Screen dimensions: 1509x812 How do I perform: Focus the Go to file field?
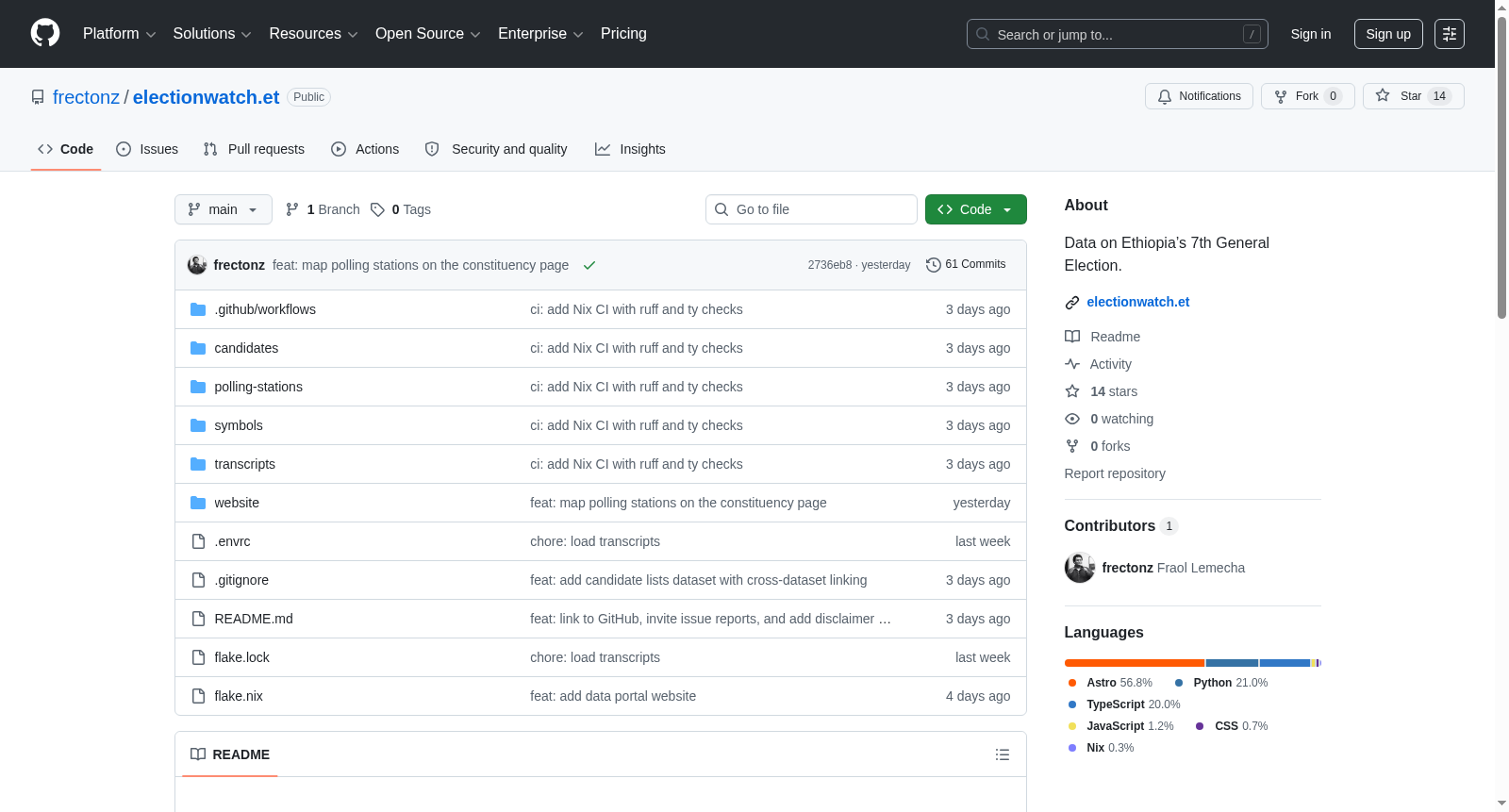(x=811, y=209)
